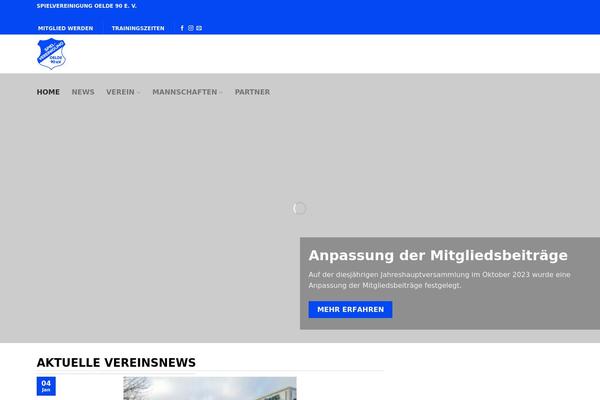The height and width of the screenshot is (400, 600).
Task: Open the club's Facebook page icon
Action: pos(182,28)
